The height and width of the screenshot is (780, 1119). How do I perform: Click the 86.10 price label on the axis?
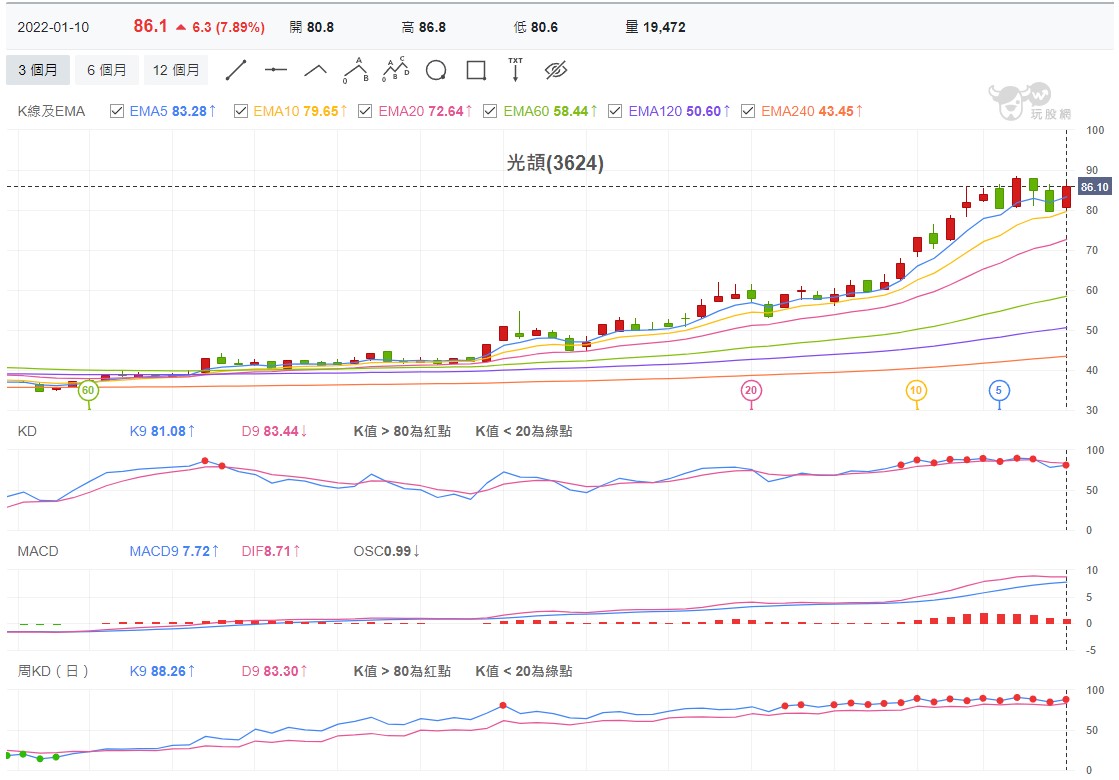pos(1094,187)
